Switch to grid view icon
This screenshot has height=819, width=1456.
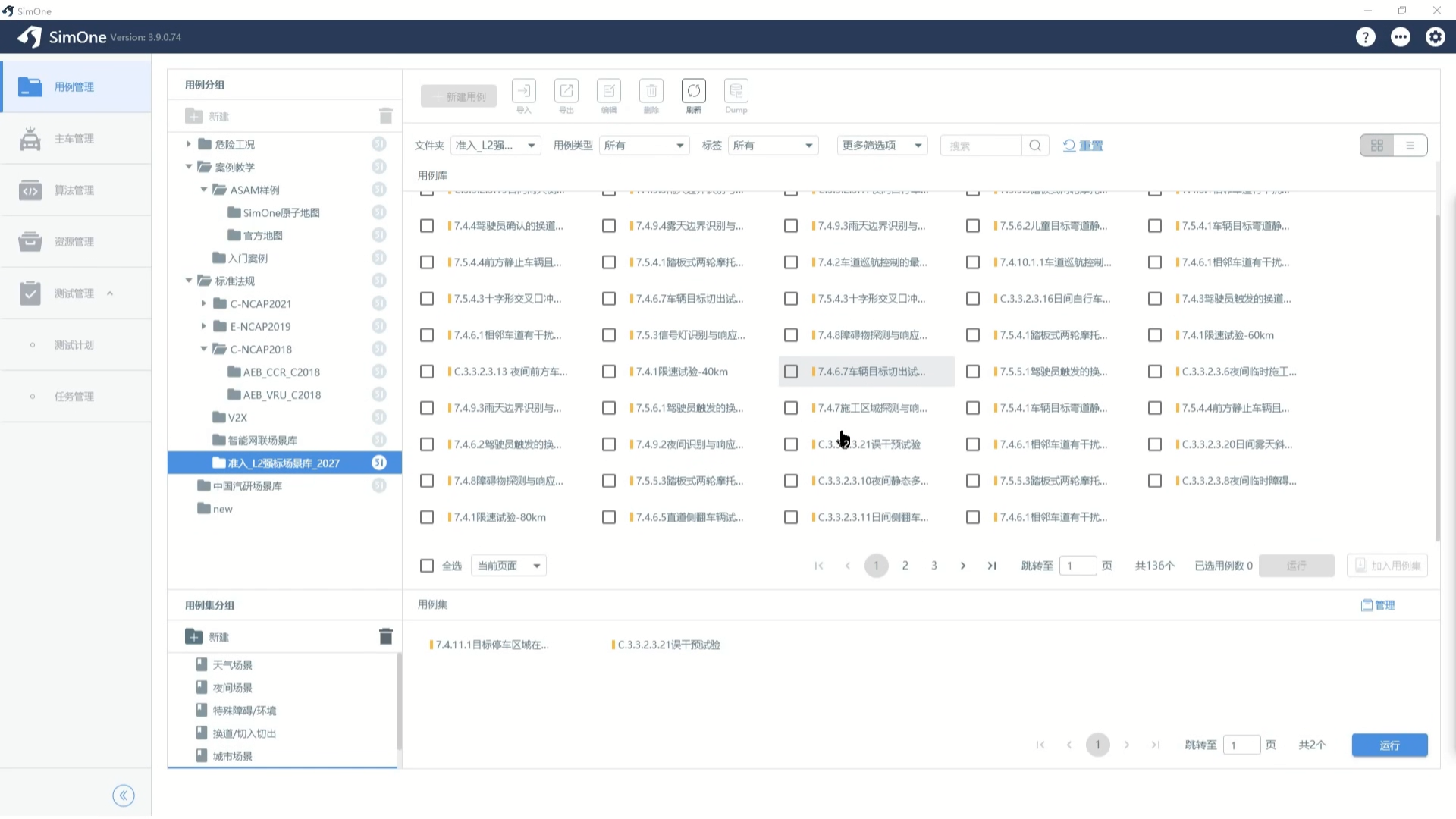1377,146
